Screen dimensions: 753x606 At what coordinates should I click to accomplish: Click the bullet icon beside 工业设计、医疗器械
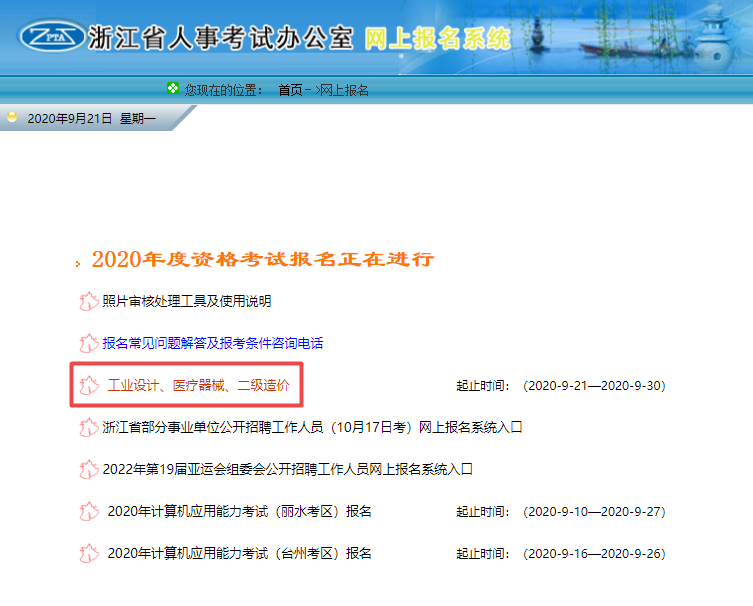tap(89, 385)
